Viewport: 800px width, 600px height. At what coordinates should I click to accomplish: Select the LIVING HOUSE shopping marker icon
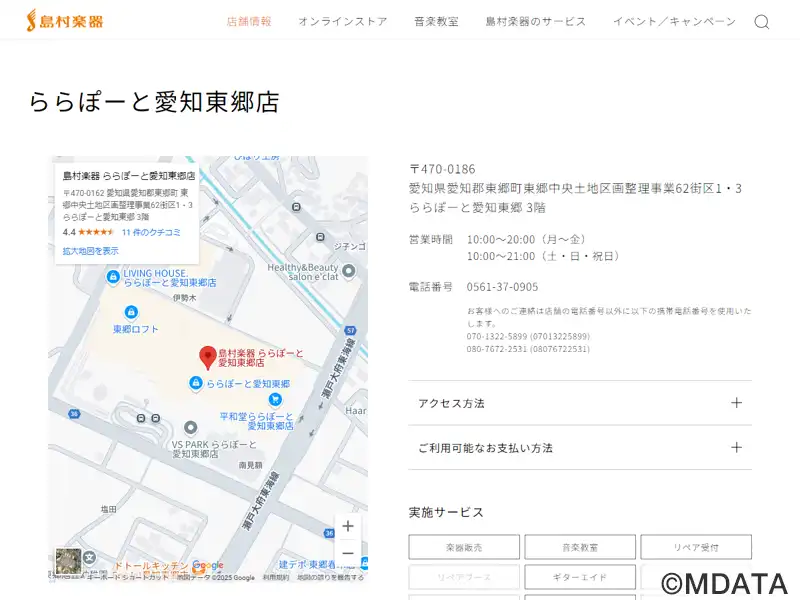click(113, 277)
